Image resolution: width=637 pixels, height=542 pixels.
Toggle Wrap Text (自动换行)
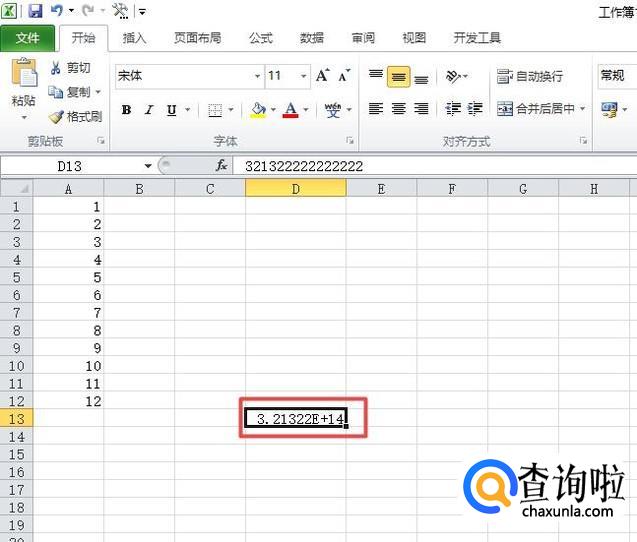530,76
